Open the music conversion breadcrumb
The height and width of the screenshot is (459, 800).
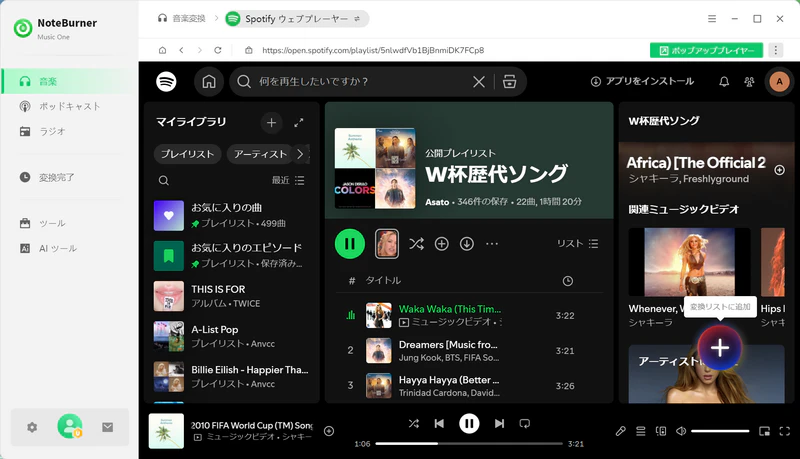[182, 19]
